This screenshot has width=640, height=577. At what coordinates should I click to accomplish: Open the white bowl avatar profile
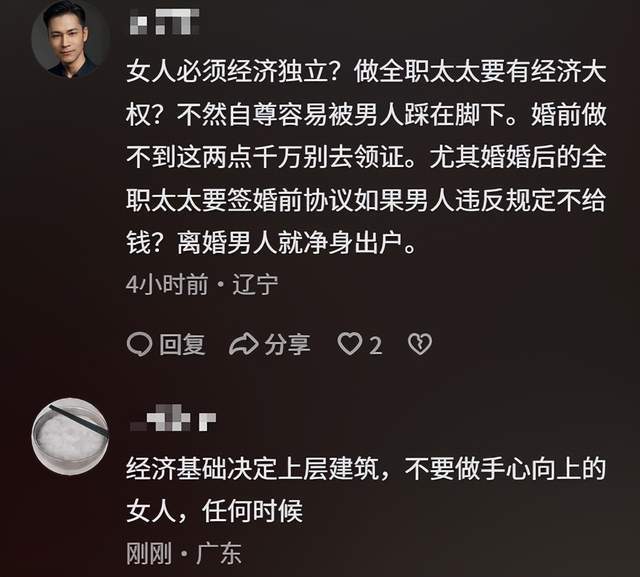click(x=70, y=437)
